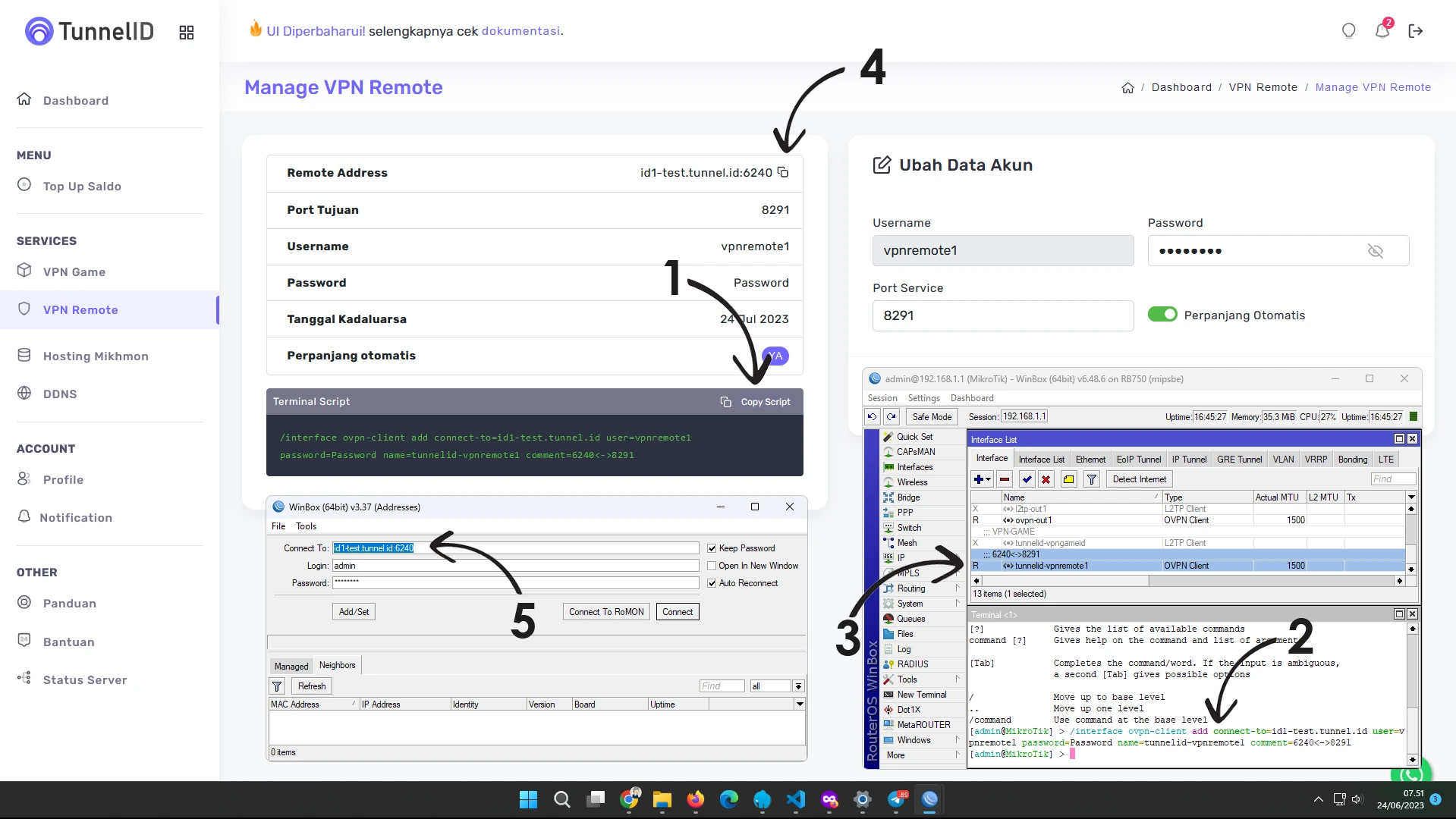
Task: Open the notifications bell with badge
Action: pos(1382,30)
